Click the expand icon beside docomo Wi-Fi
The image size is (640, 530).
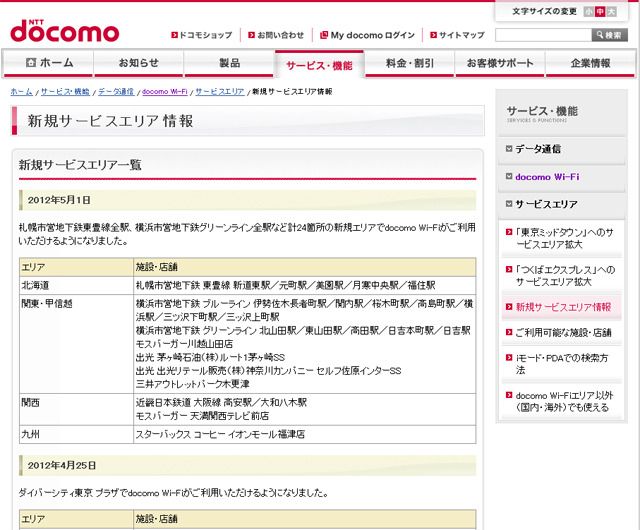click(509, 176)
